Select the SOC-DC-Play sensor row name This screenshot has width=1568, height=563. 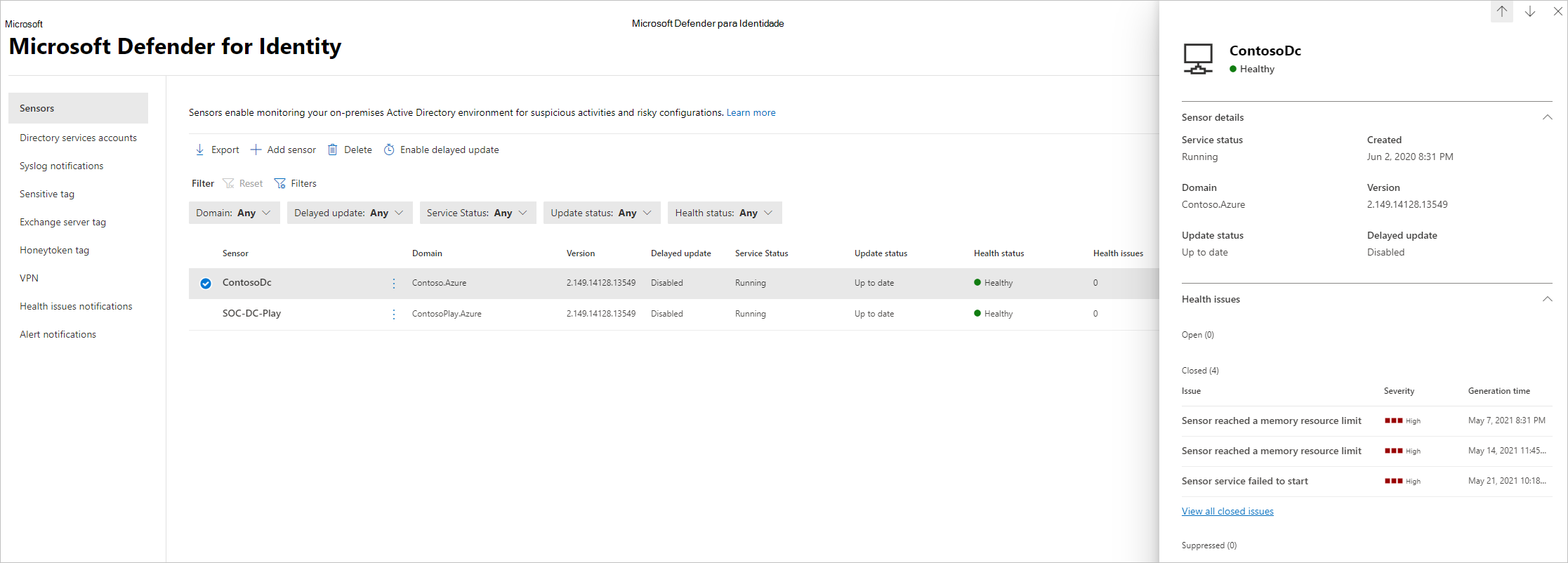(251, 313)
